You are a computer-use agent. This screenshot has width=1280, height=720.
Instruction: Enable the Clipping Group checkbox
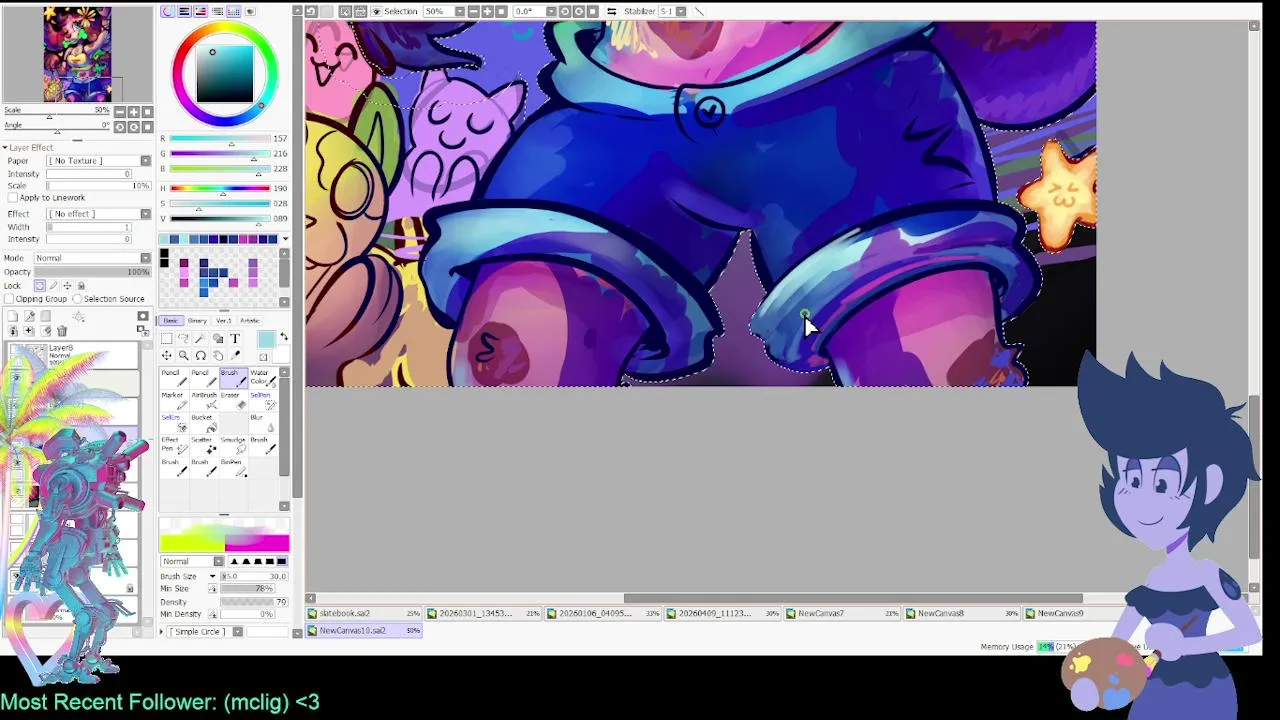coord(10,299)
